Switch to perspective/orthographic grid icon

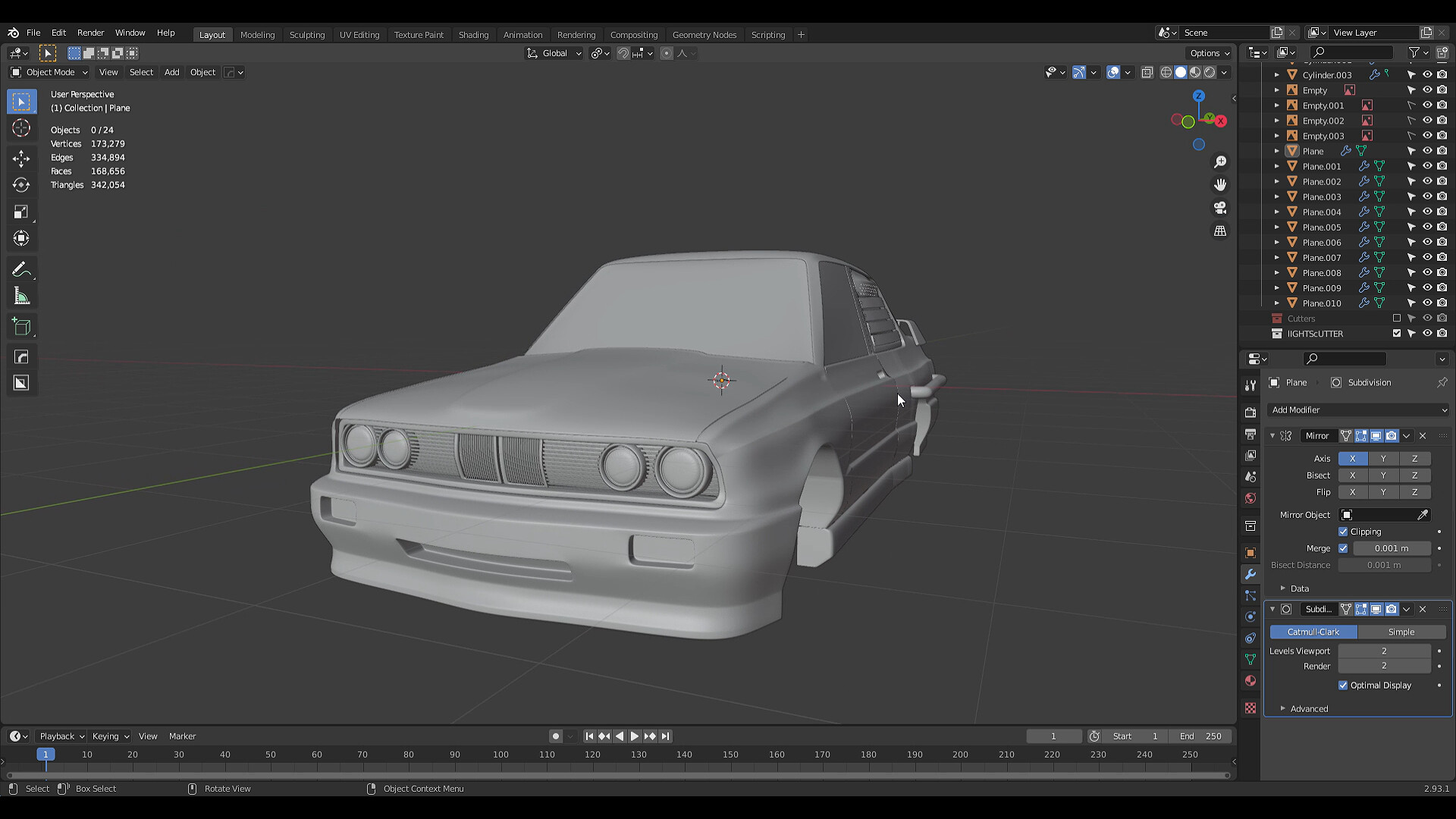(x=1220, y=231)
